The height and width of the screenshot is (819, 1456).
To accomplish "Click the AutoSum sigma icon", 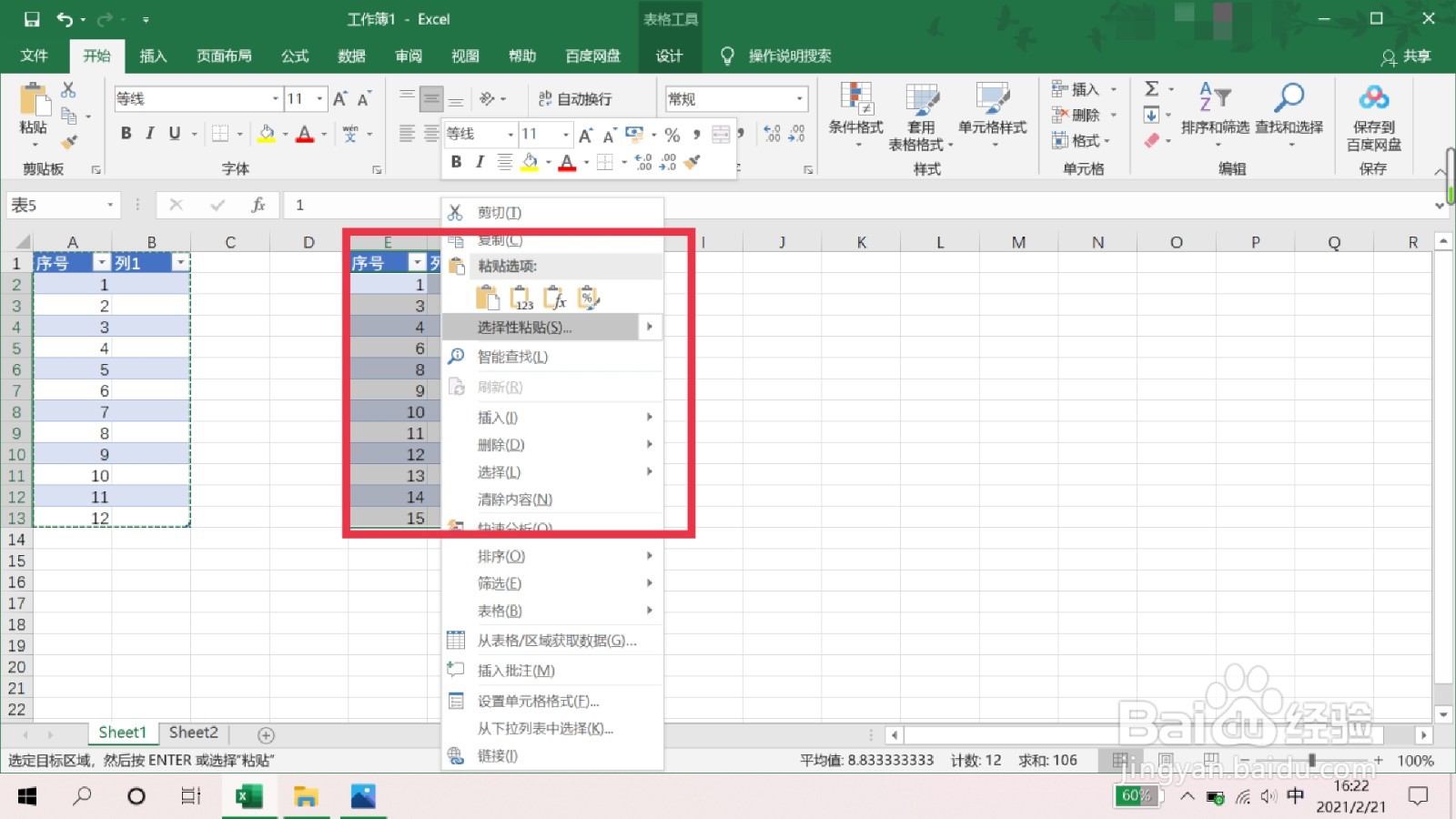I will (x=1152, y=88).
